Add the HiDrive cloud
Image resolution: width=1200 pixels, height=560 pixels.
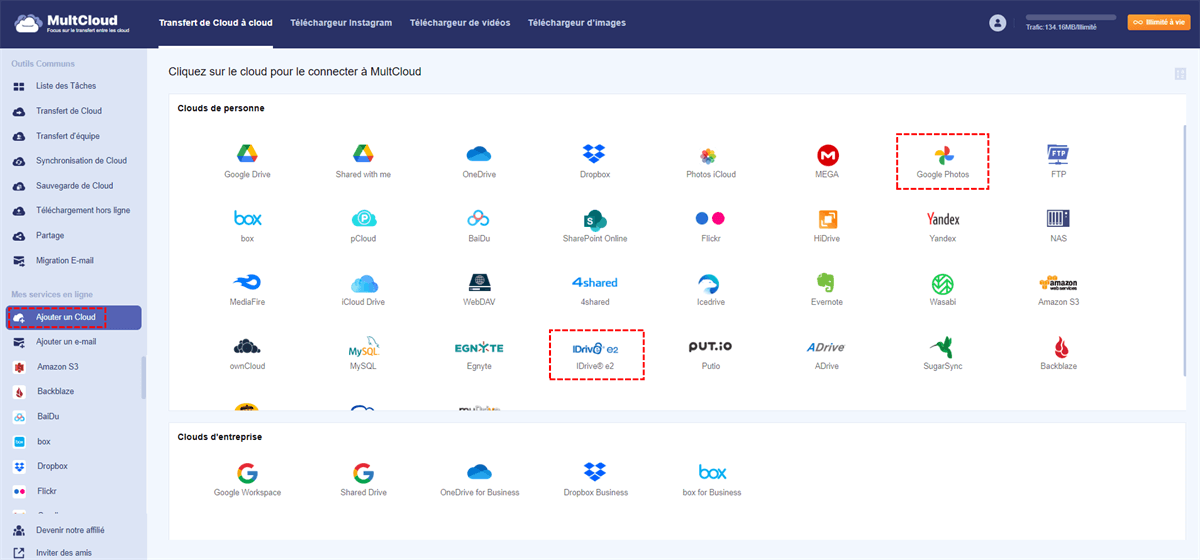[827, 226]
